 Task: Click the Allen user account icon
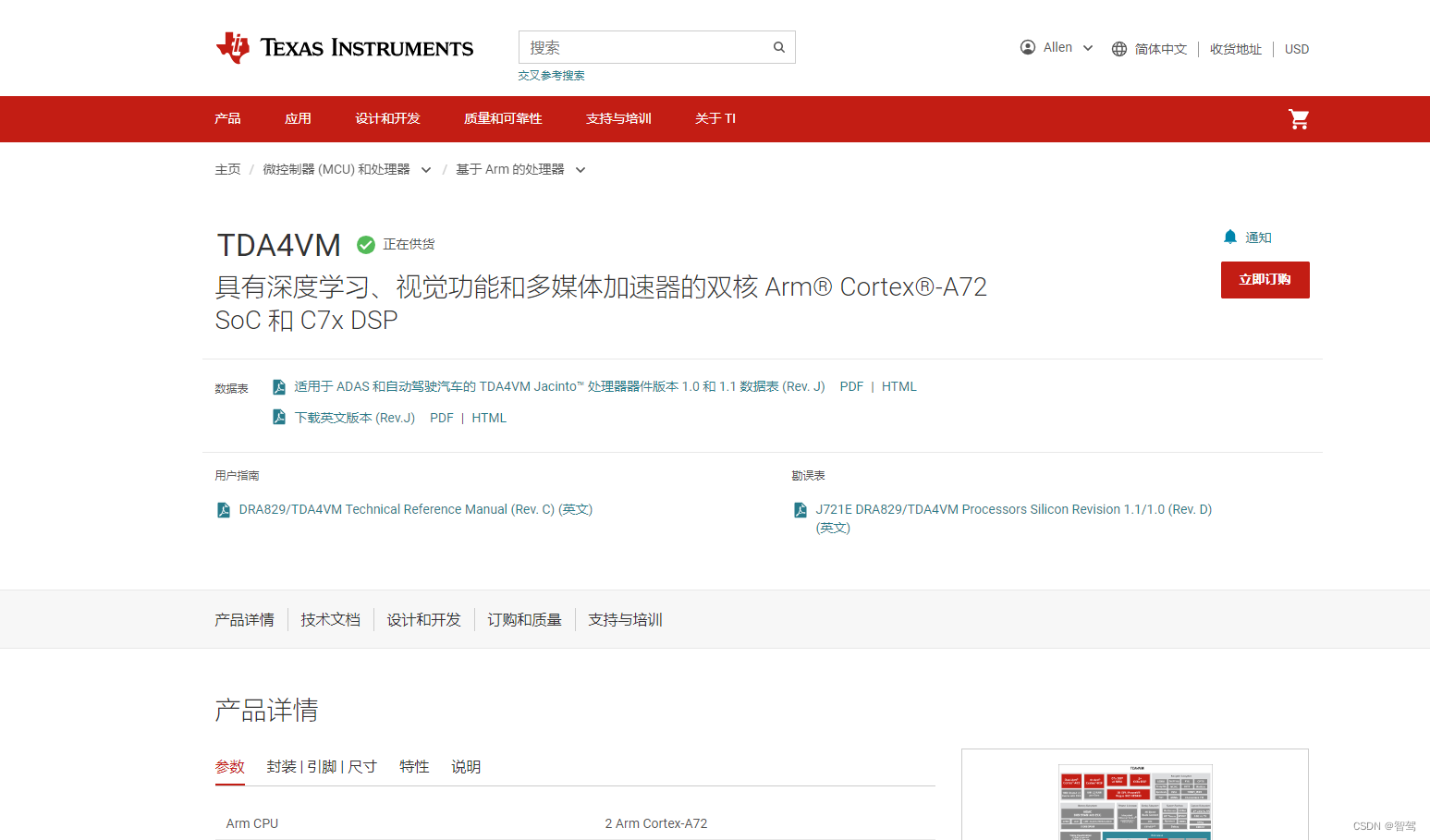[x=1028, y=47]
